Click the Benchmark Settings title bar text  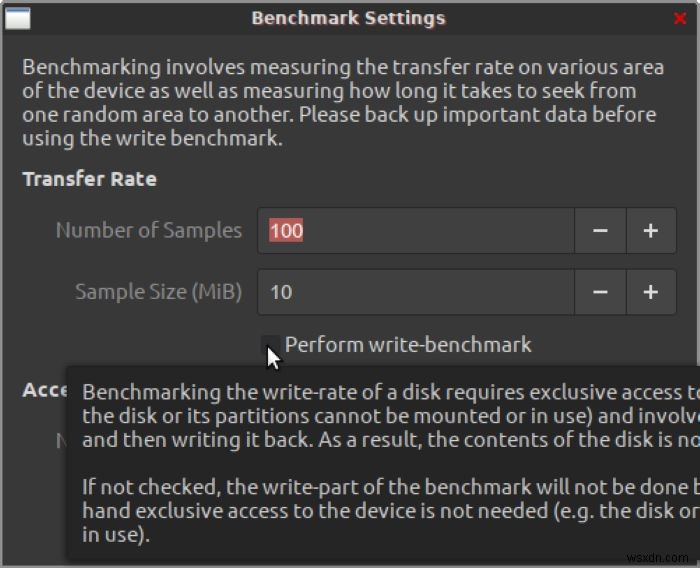(x=348, y=18)
